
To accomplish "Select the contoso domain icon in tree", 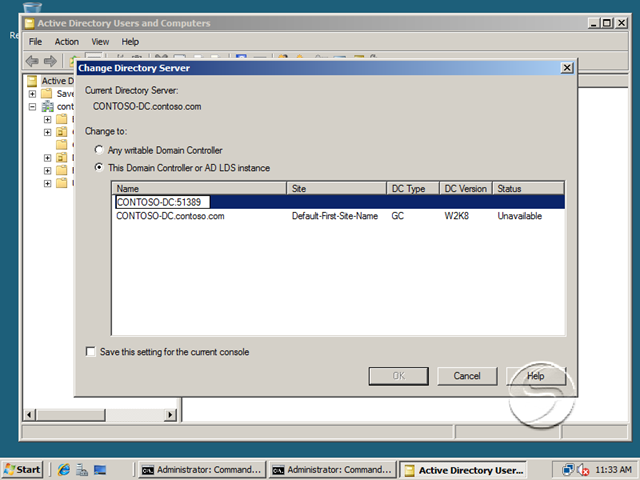I will 47,107.
